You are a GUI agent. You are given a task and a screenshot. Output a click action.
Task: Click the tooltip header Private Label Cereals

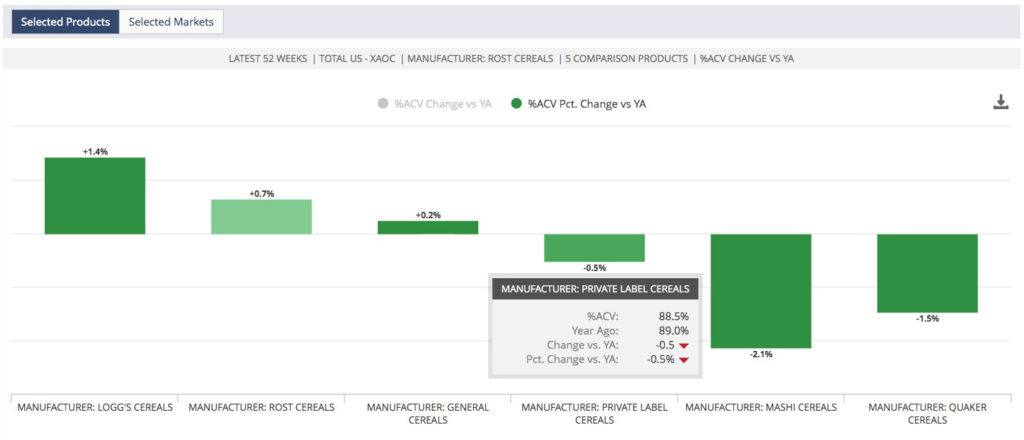tap(595, 288)
